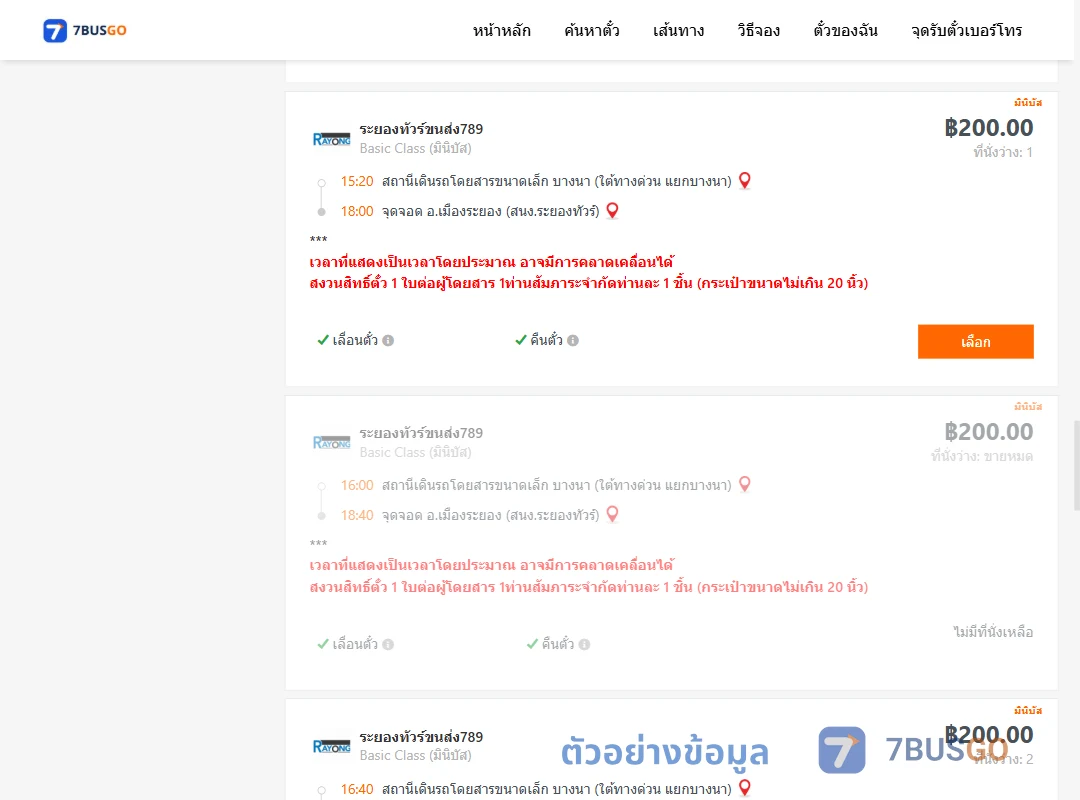
Task: Open วิธีจอง navigation link
Action: 758,30
